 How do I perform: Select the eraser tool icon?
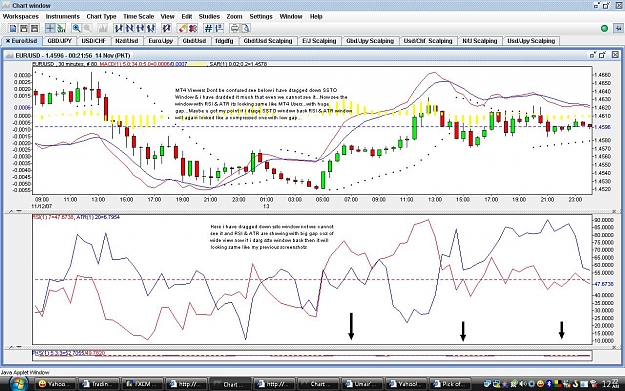point(182,28)
